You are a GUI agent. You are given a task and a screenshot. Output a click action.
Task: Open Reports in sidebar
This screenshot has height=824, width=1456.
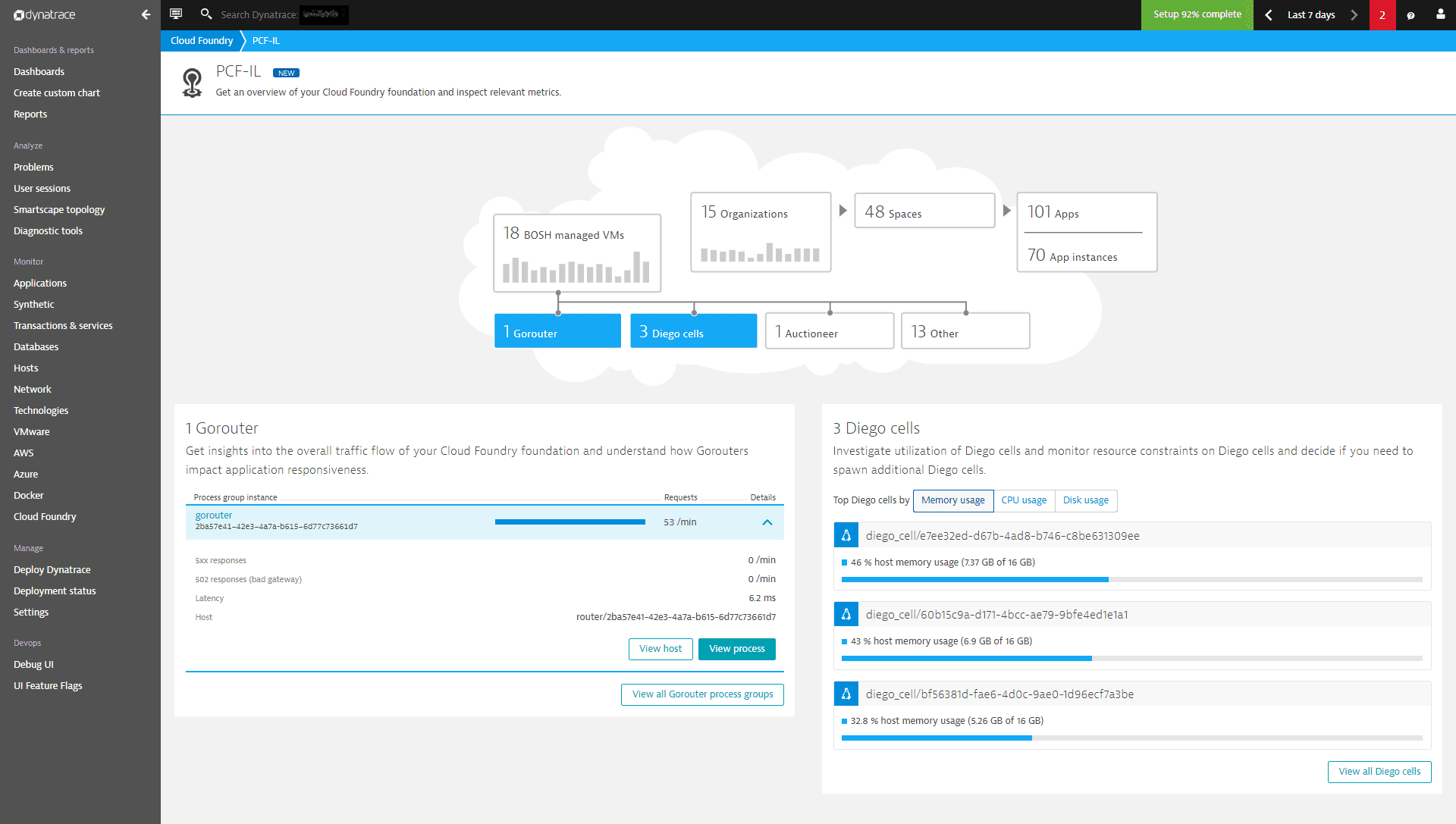click(x=30, y=114)
